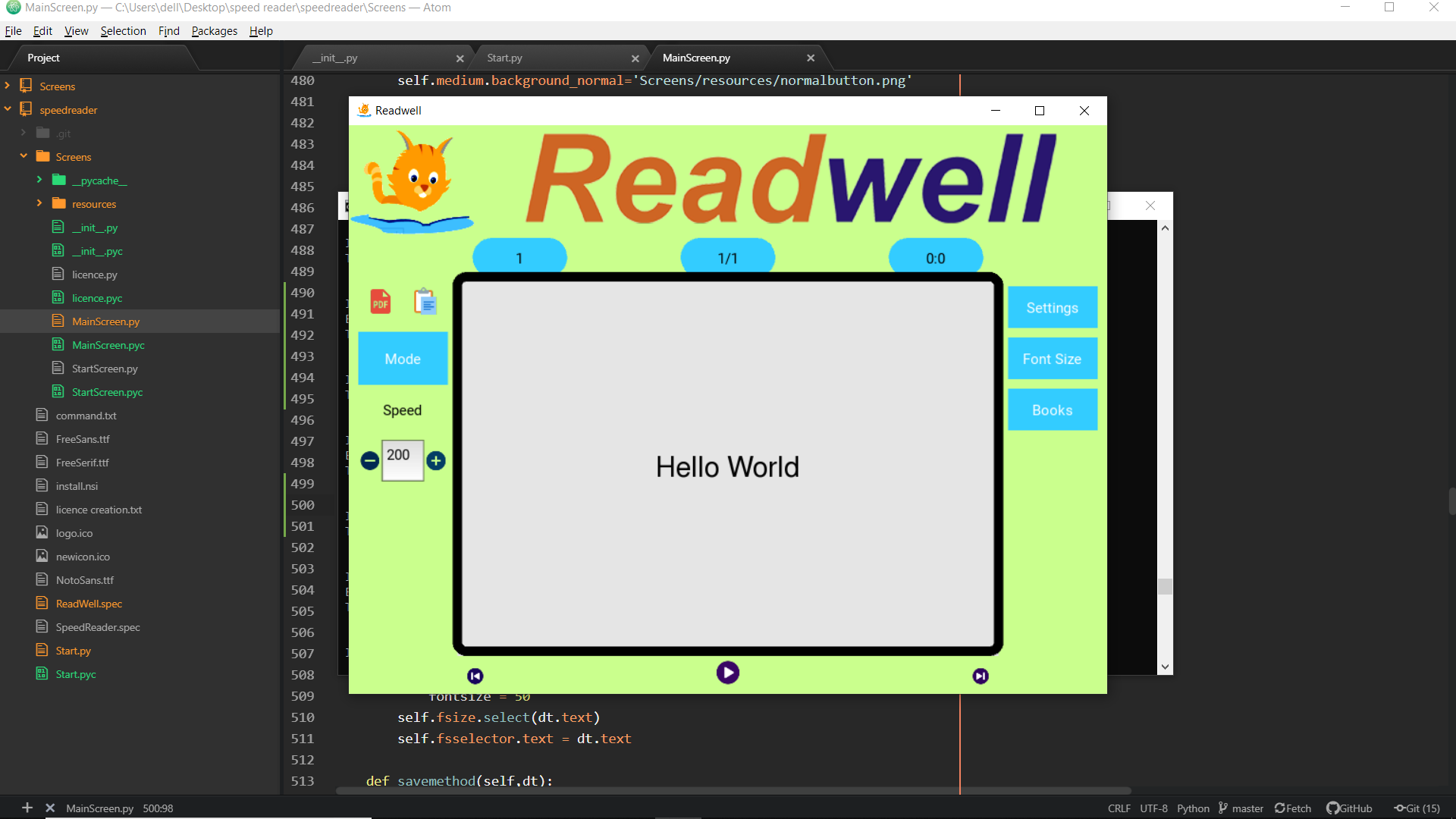Viewport: 1456px width, 819px height.
Task: Edit the speed value field showing 200
Action: point(403,460)
